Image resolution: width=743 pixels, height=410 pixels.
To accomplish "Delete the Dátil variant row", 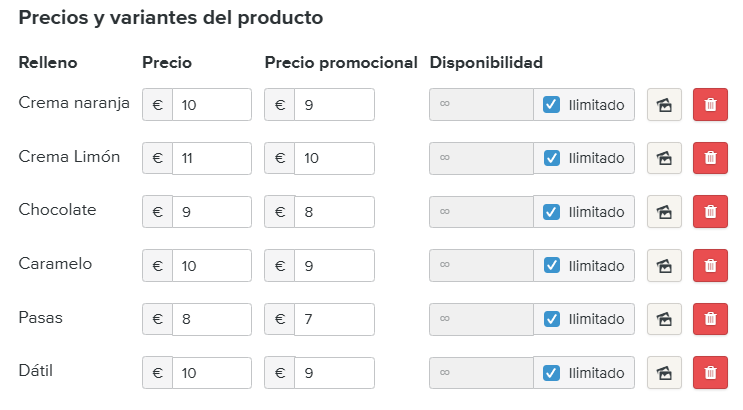I will pos(710,373).
